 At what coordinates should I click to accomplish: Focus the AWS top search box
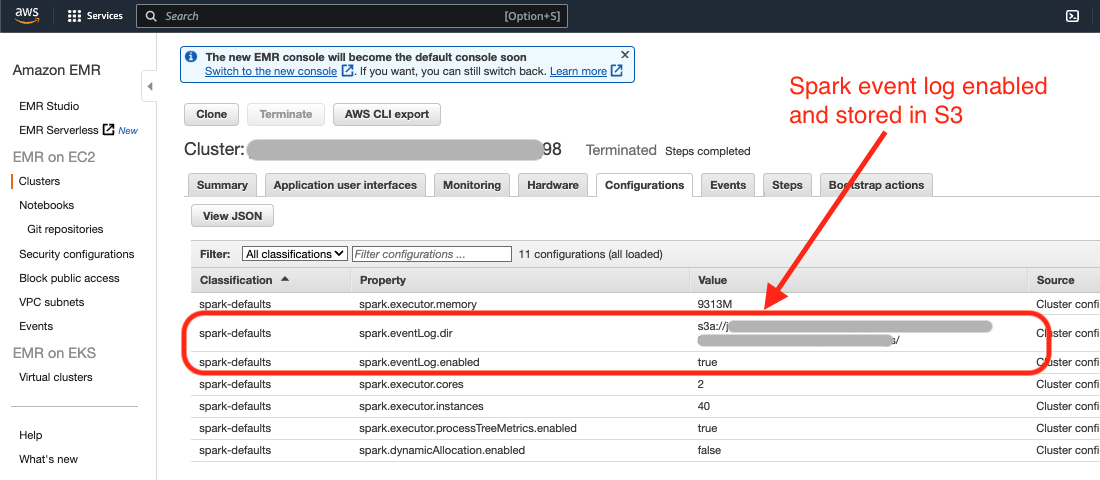[x=351, y=16]
